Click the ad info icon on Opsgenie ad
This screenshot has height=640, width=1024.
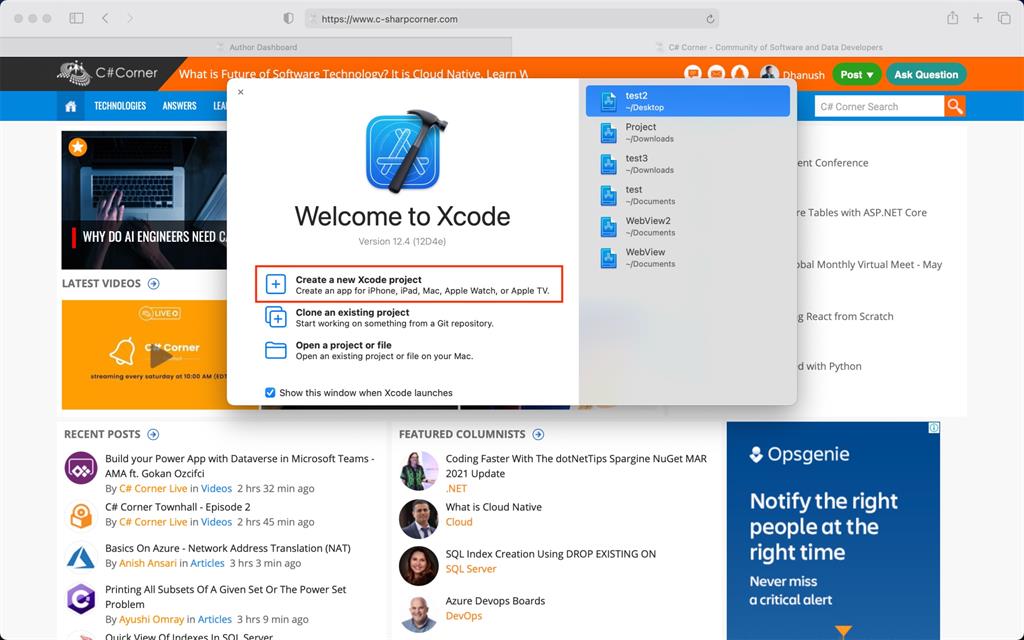pos(934,428)
